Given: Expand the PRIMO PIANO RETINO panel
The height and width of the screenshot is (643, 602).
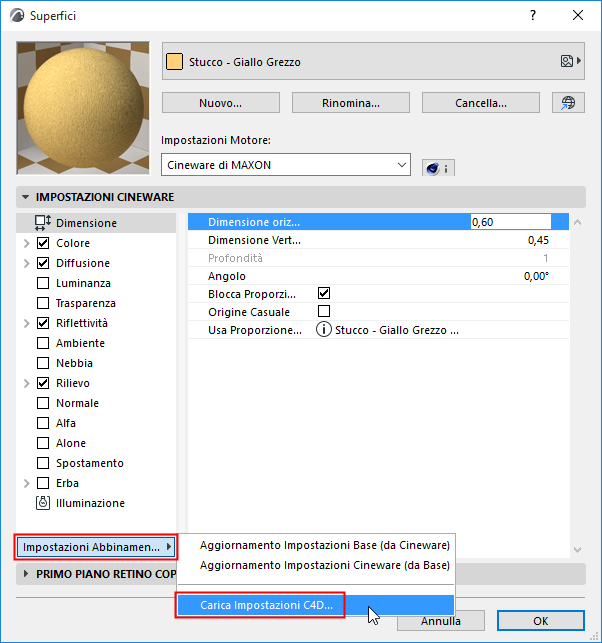Looking at the screenshot, I should [26, 574].
